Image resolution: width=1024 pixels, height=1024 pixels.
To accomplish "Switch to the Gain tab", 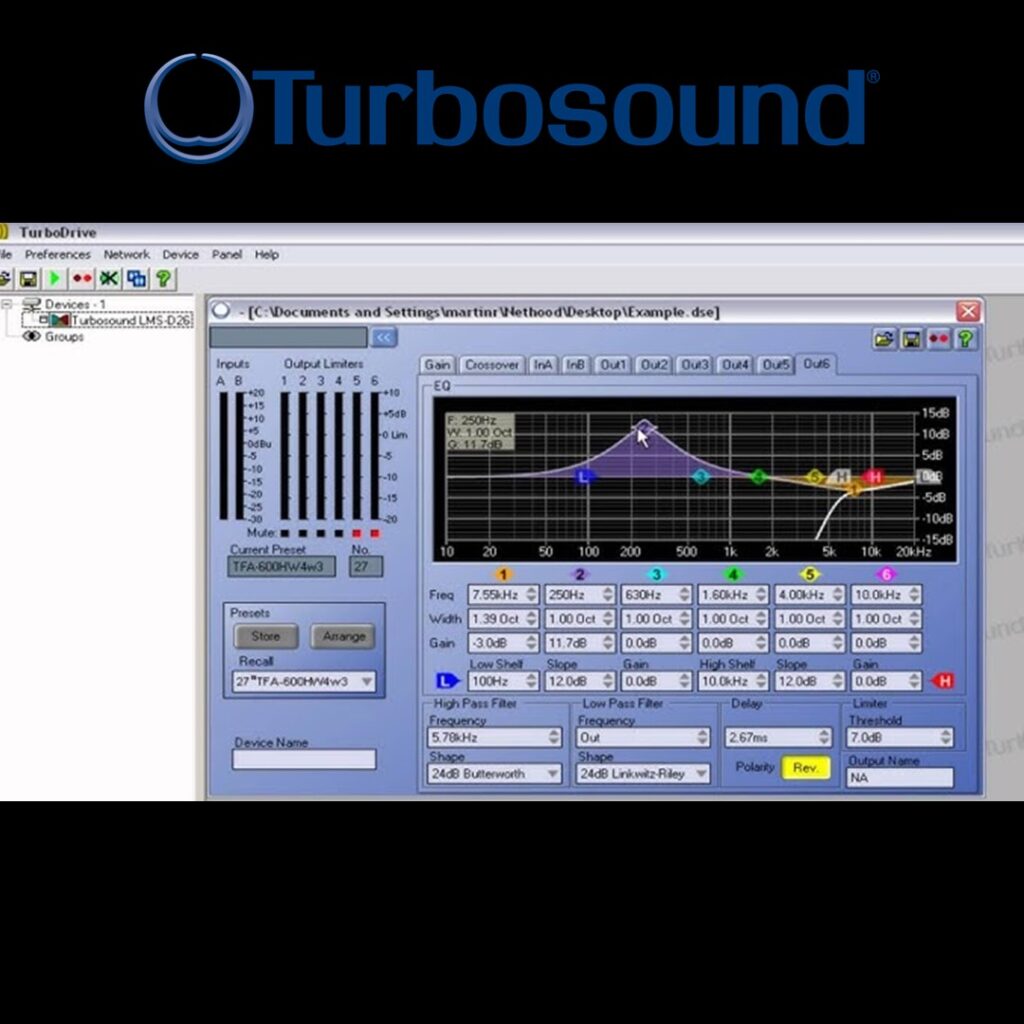I will coord(437,365).
